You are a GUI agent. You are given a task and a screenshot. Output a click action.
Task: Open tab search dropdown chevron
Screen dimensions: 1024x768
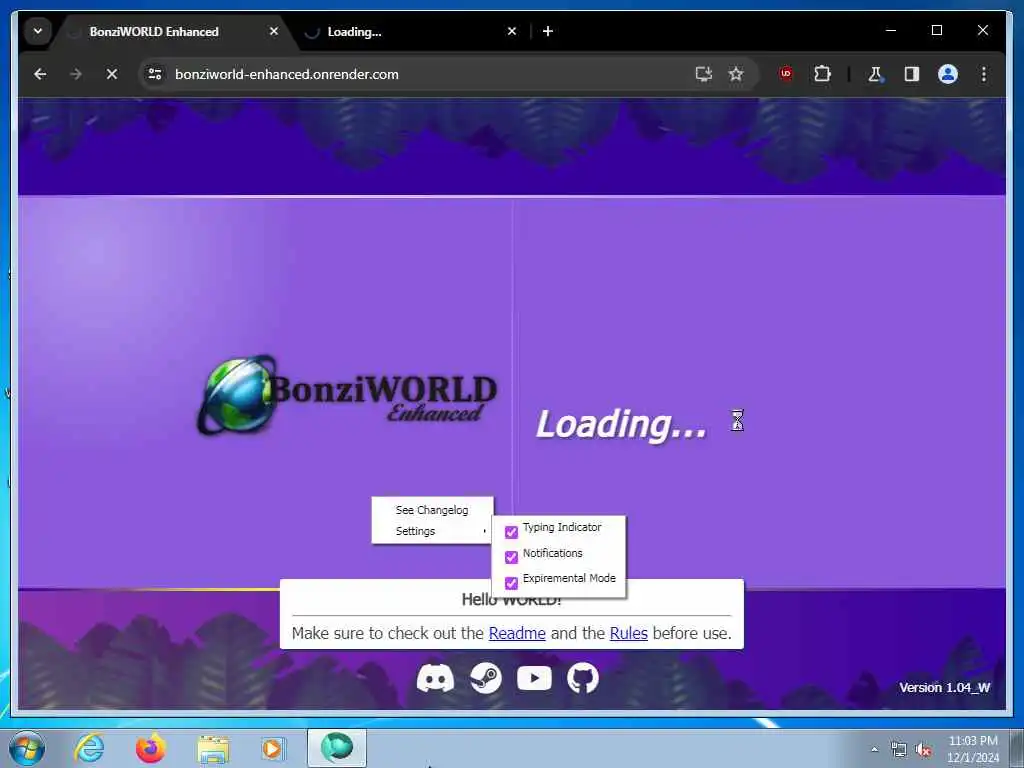38,31
